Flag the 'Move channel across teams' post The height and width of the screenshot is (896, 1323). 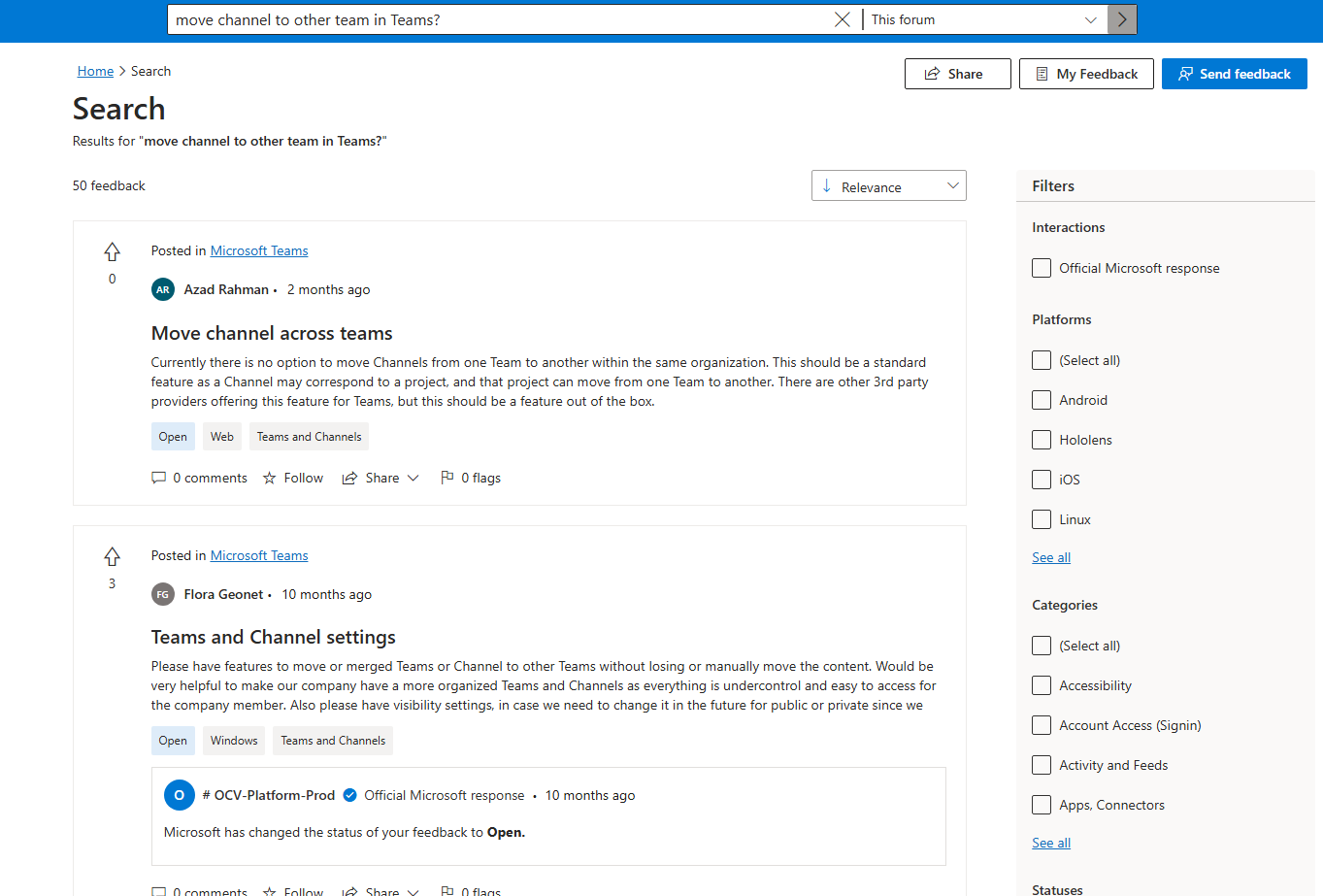(x=471, y=478)
